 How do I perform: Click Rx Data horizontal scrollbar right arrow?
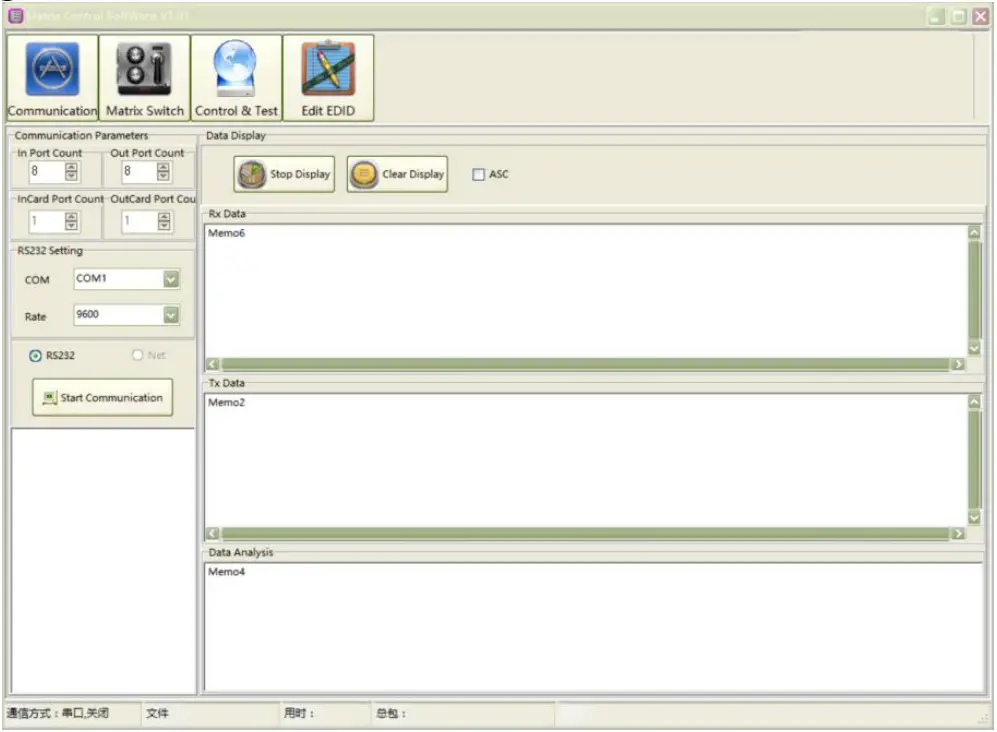958,364
